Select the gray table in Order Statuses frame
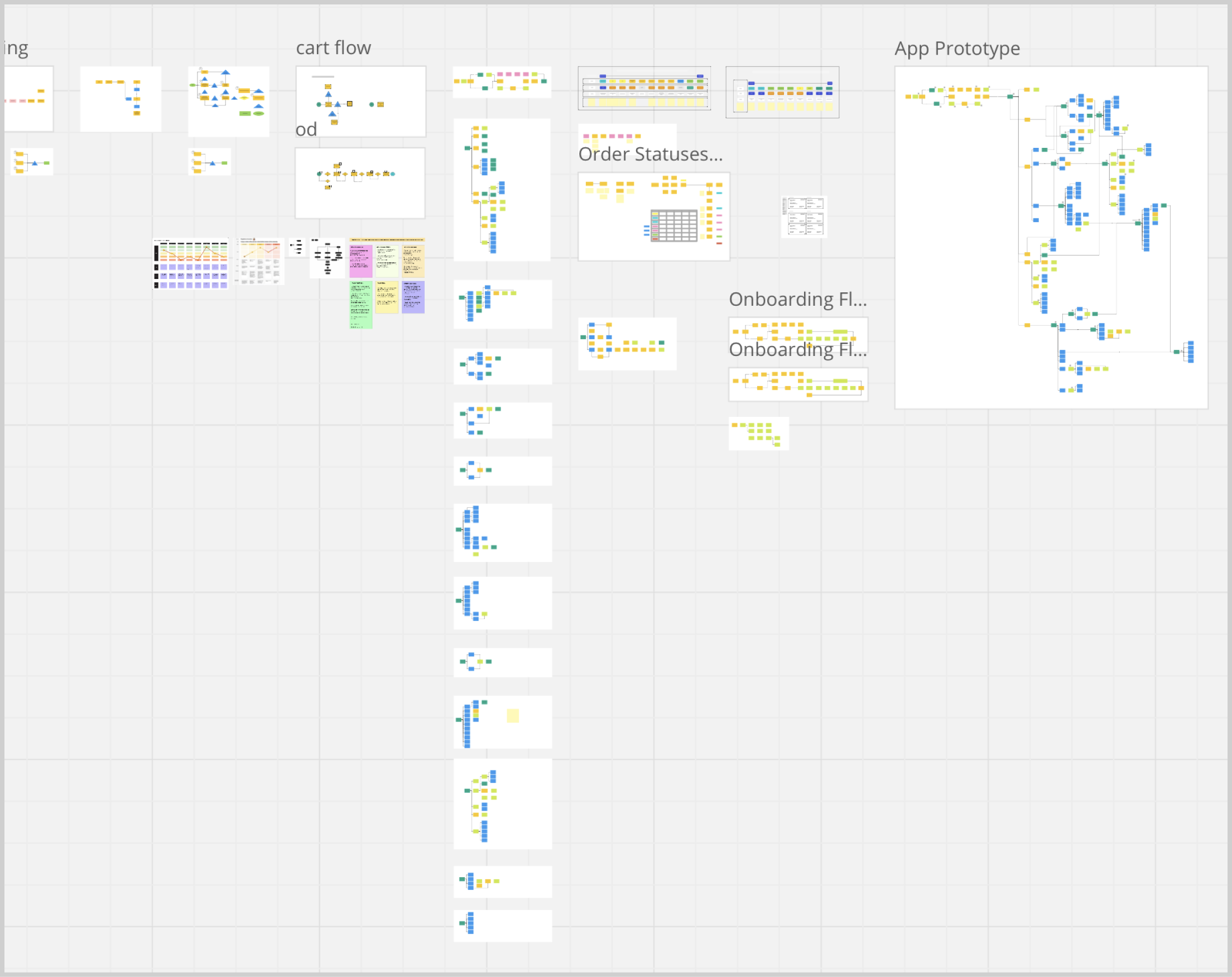Screen dimensions: 1232x977 (673, 225)
